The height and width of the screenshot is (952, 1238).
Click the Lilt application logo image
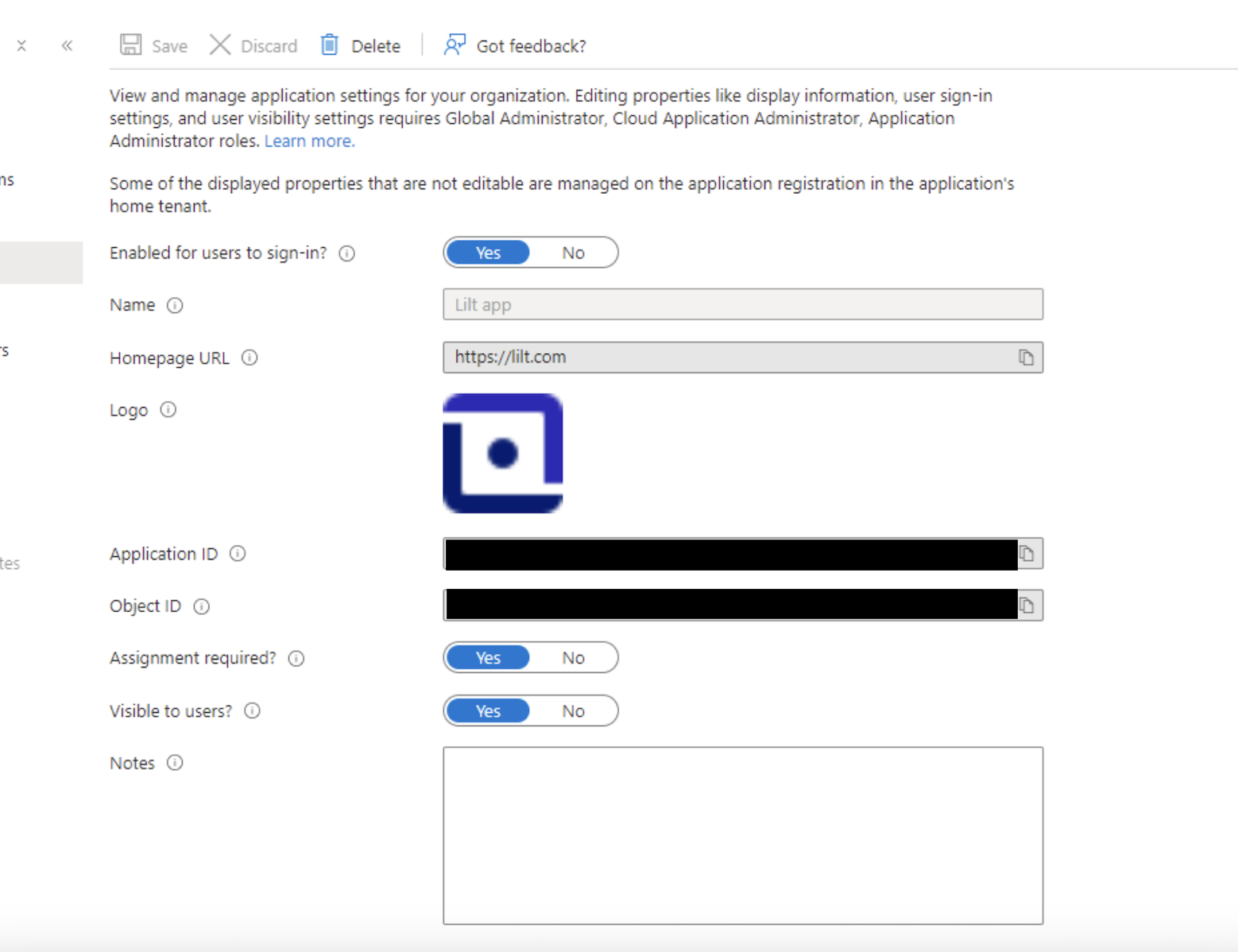[503, 453]
